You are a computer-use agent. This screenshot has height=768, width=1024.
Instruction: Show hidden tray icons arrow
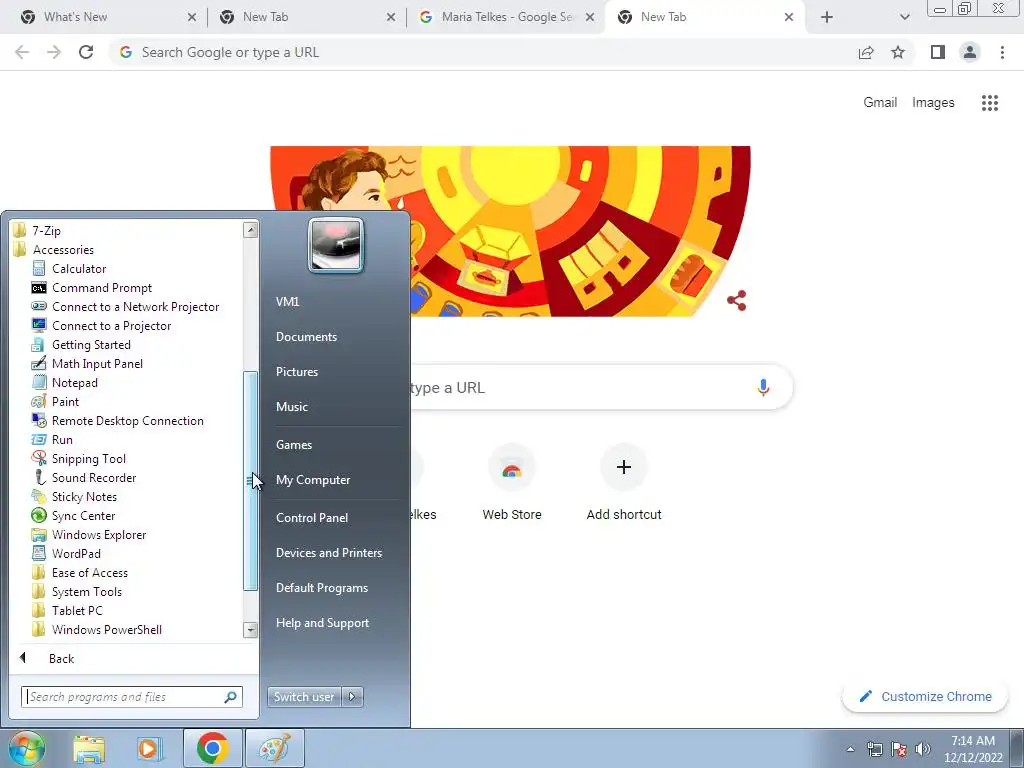click(850, 749)
